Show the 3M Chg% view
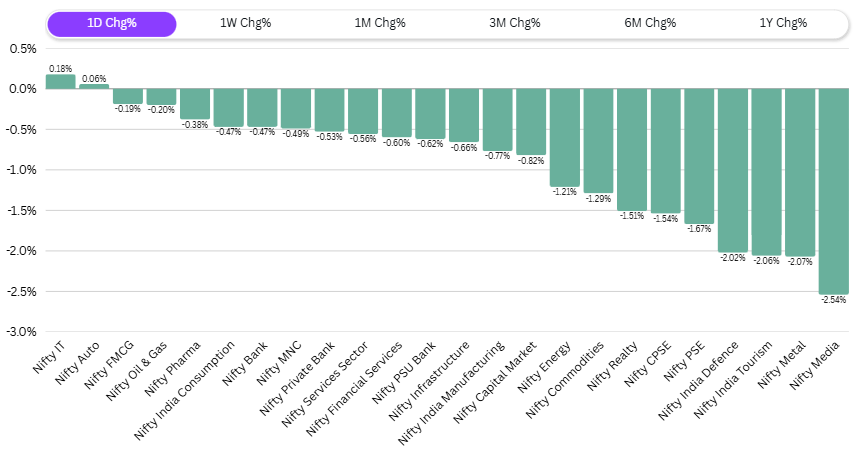This screenshot has height=452, width=857. (x=514, y=24)
